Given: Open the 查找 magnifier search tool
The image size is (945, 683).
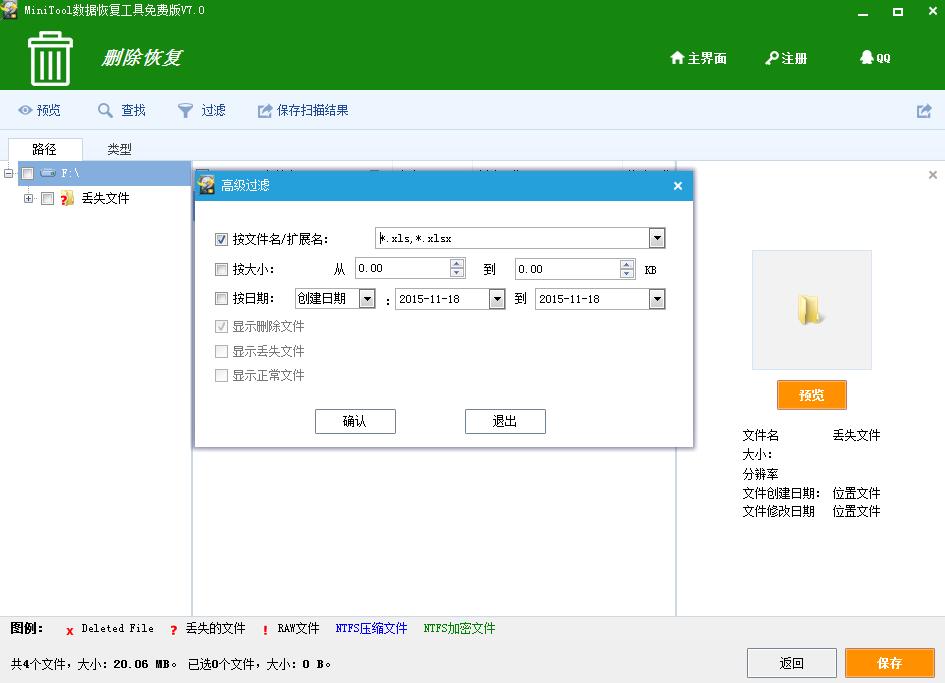Looking at the screenshot, I should click(121, 110).
